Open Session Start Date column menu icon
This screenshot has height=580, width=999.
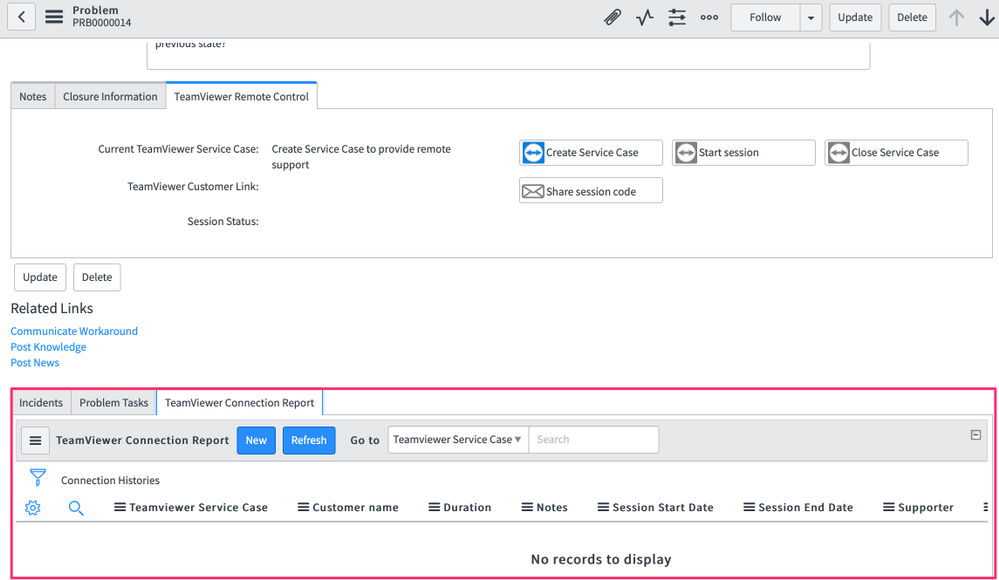603,507
